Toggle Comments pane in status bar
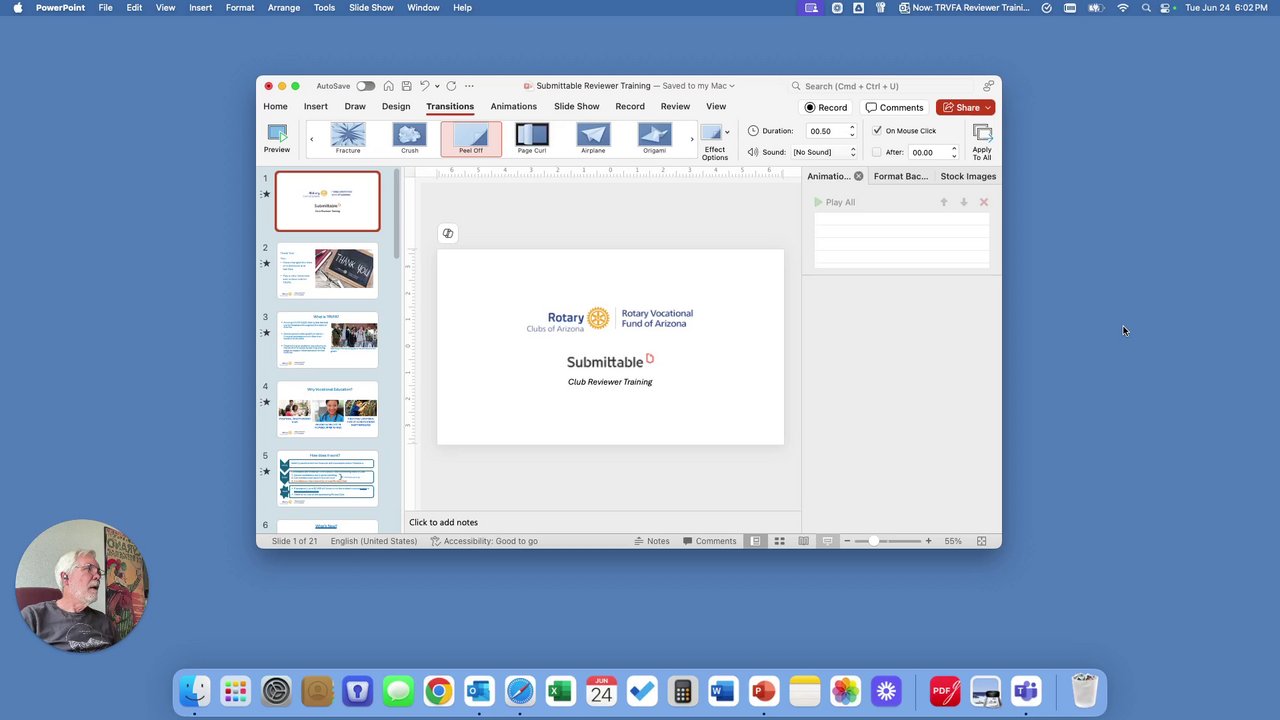Image resolution: width=1280 pixels, height=720 pixels. [710, 541]
